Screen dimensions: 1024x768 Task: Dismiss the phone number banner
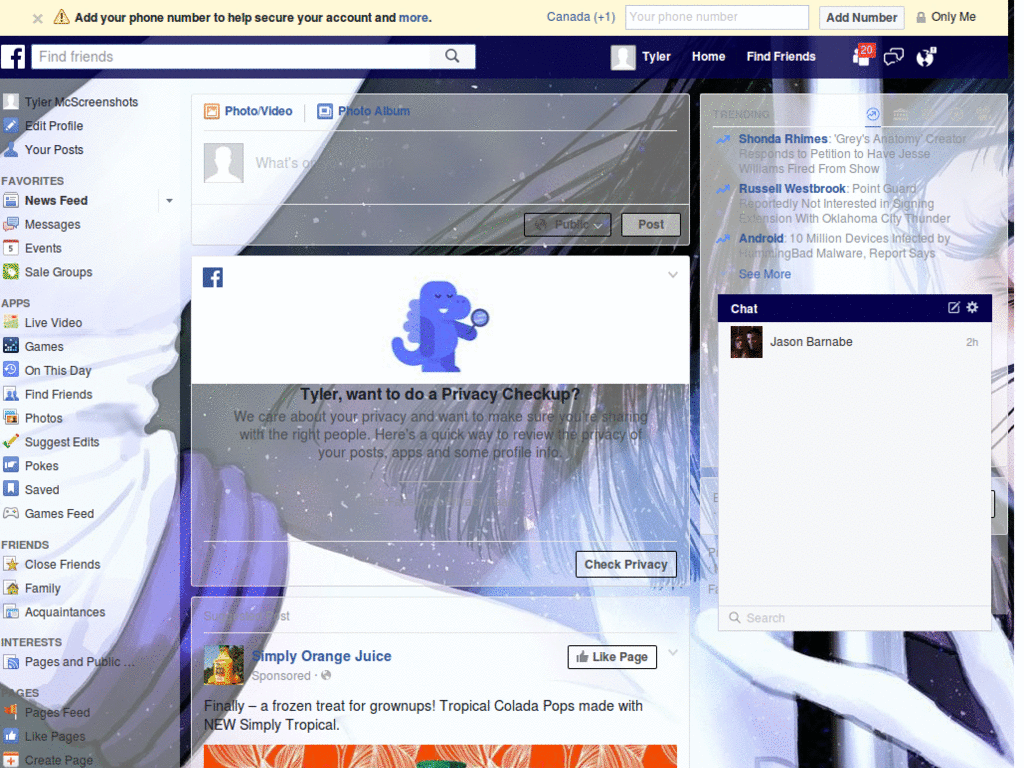[x=38, y=18]
